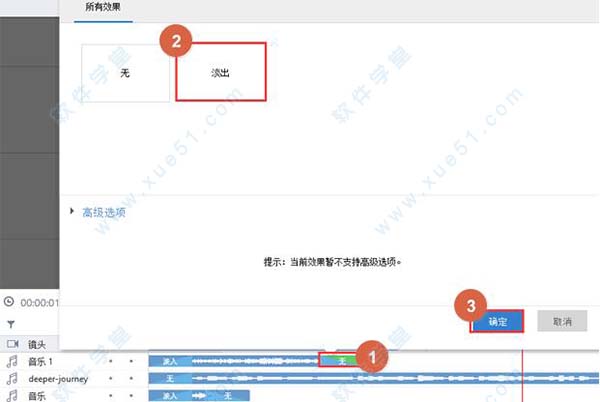Click the 淡入 tag on bottom 音乐 clip
The width and height of the screenshot is (600, 402).
[x=169, y=396]
